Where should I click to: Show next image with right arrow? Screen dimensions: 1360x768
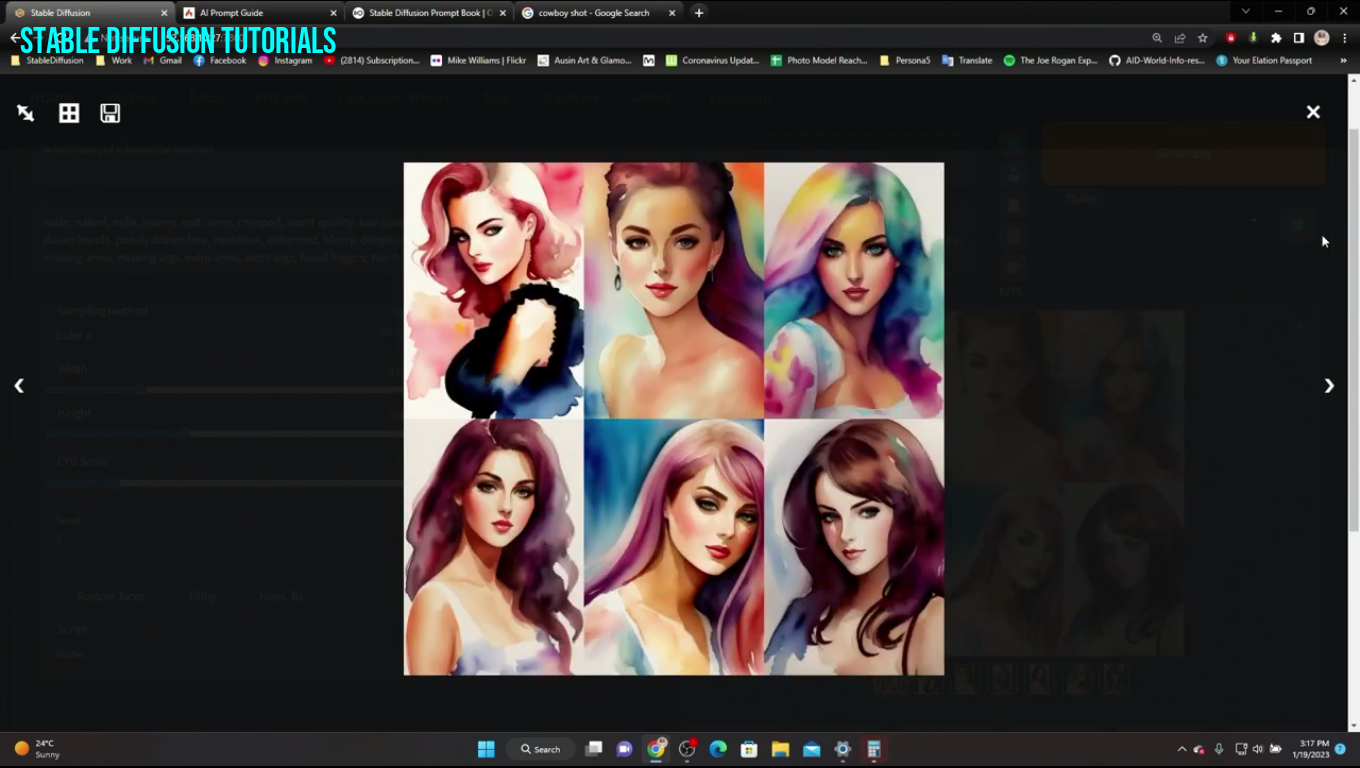pos(1329,386)
